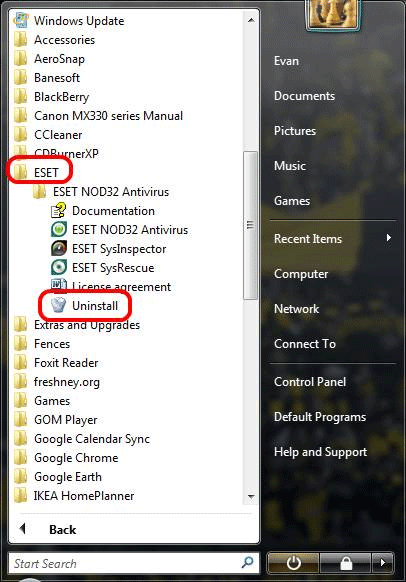This screenshot has height=582, width=406.
Task: Open Control Panel
Action: pos(310,382)
